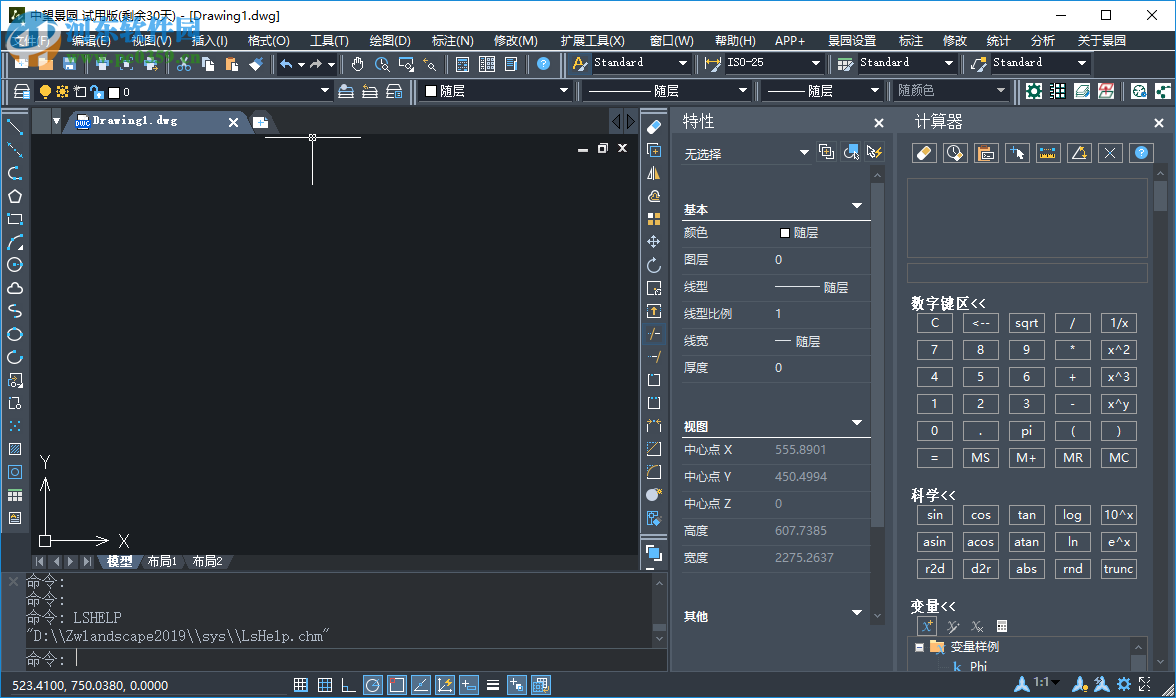Image resolution: width=1176 pixels, height=698 pixels.
Task: Open the 绘图(D) menu
Action: click(x=390, y=41)
